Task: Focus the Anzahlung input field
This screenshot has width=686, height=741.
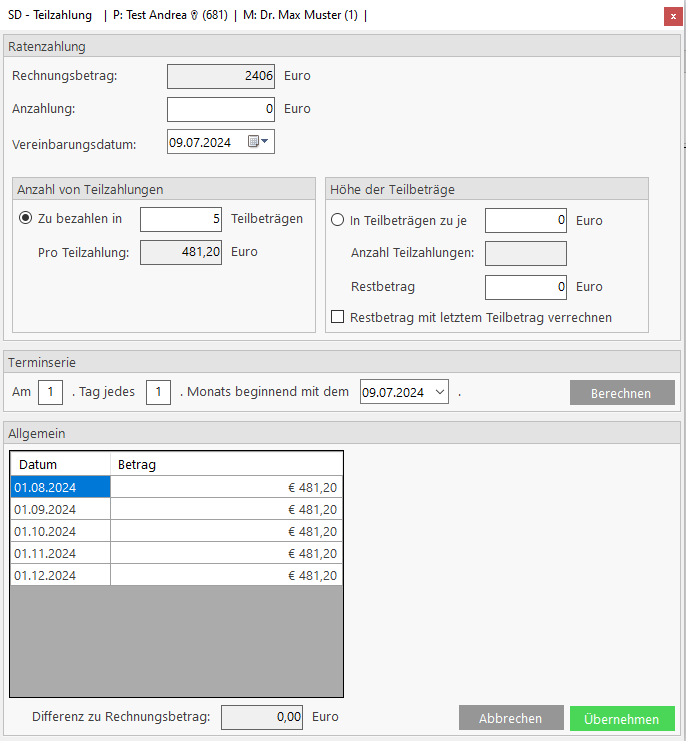Action: click(x=220, y=109)
